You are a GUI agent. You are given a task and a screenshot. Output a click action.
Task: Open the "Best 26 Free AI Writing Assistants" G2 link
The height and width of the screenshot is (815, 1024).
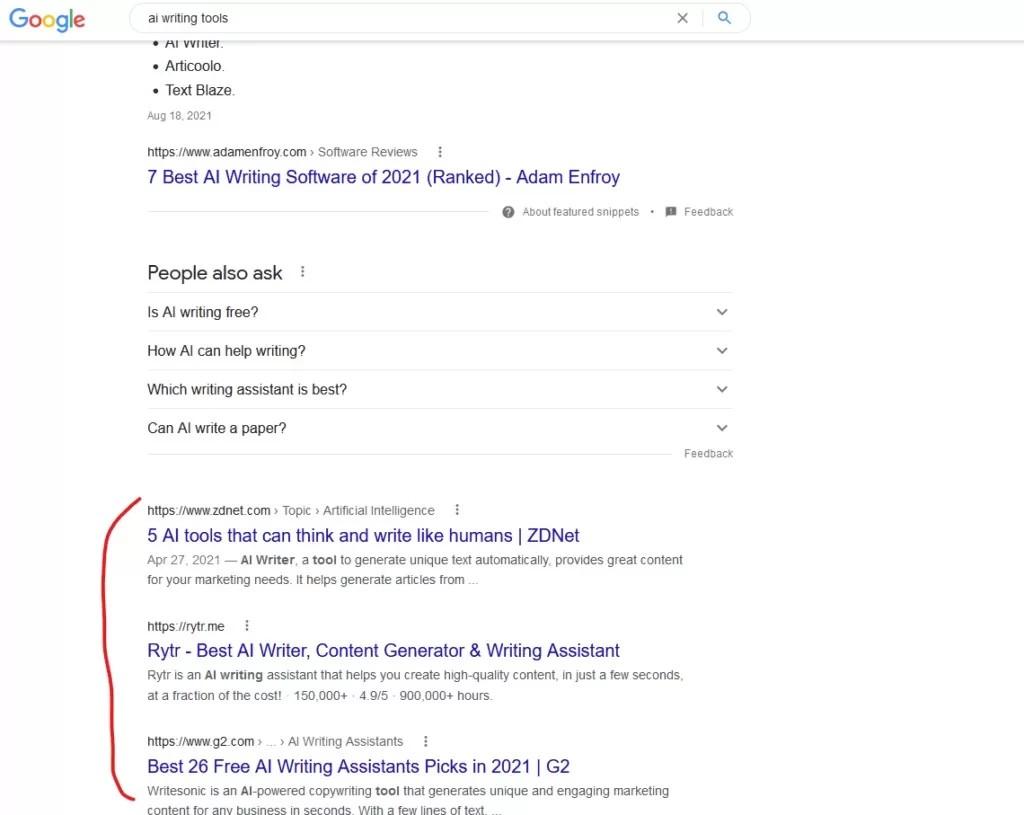[359, 766]
